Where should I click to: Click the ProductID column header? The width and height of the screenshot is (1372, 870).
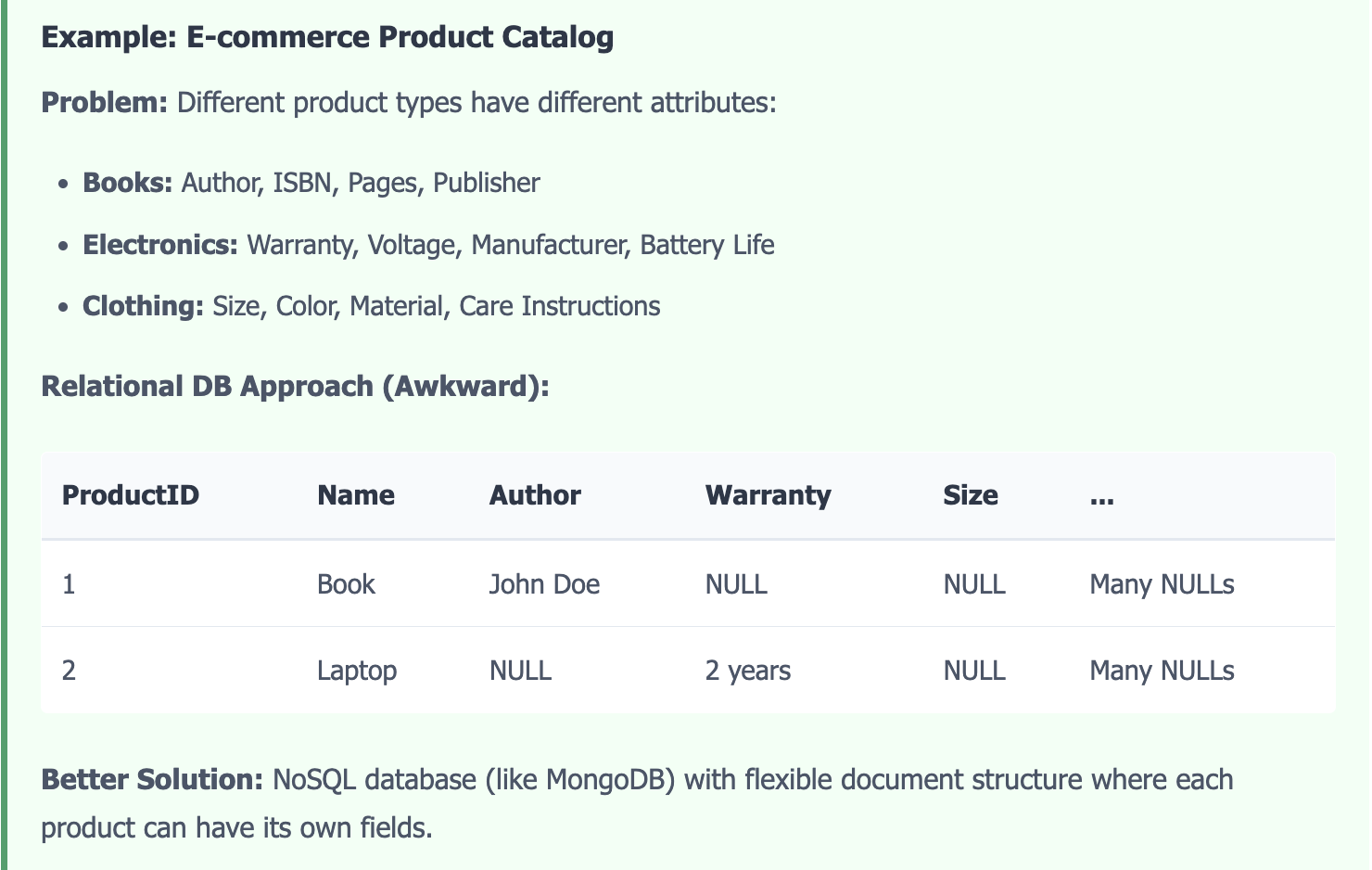tap(131, 495)
